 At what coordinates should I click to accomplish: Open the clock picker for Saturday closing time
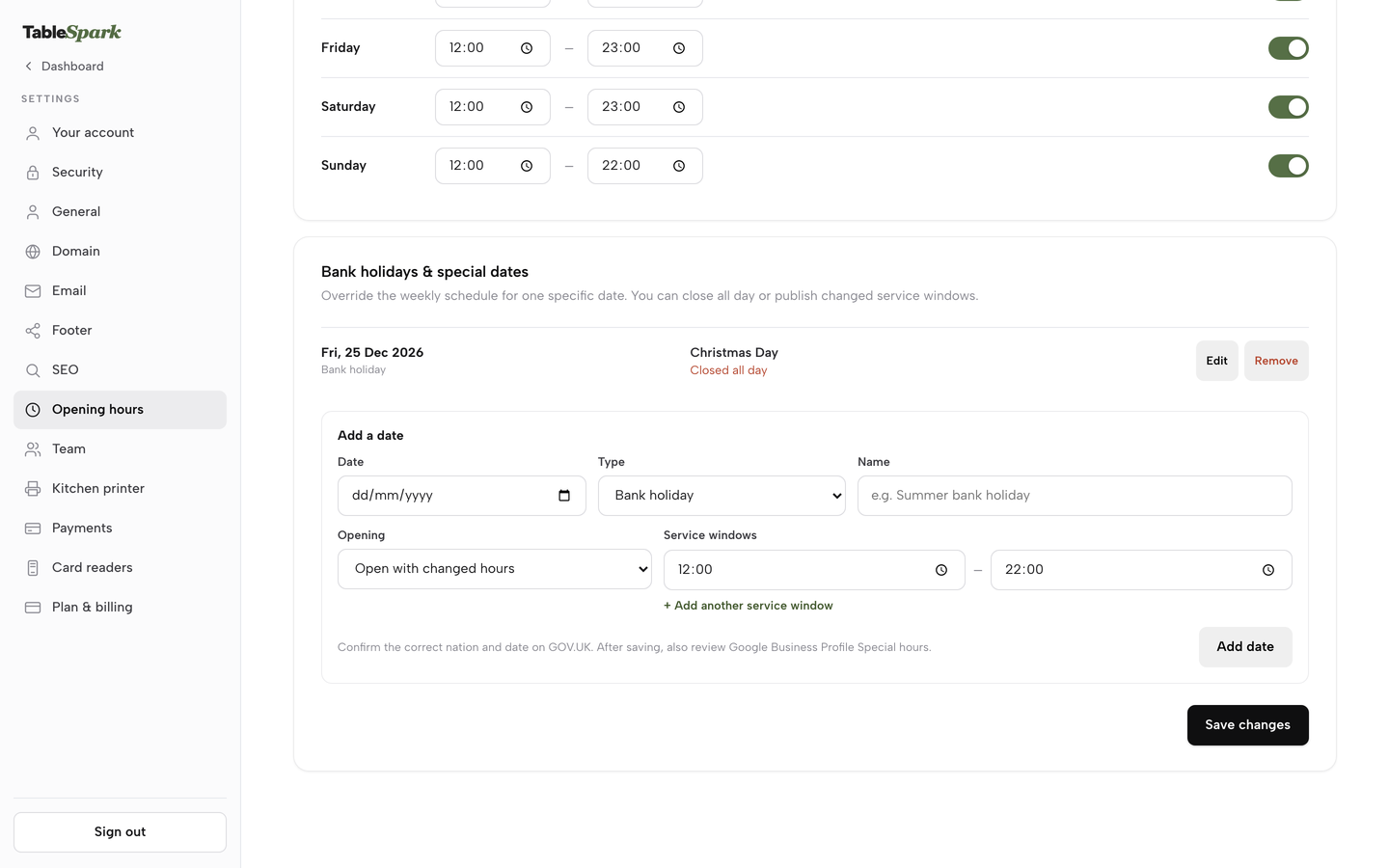679,107
